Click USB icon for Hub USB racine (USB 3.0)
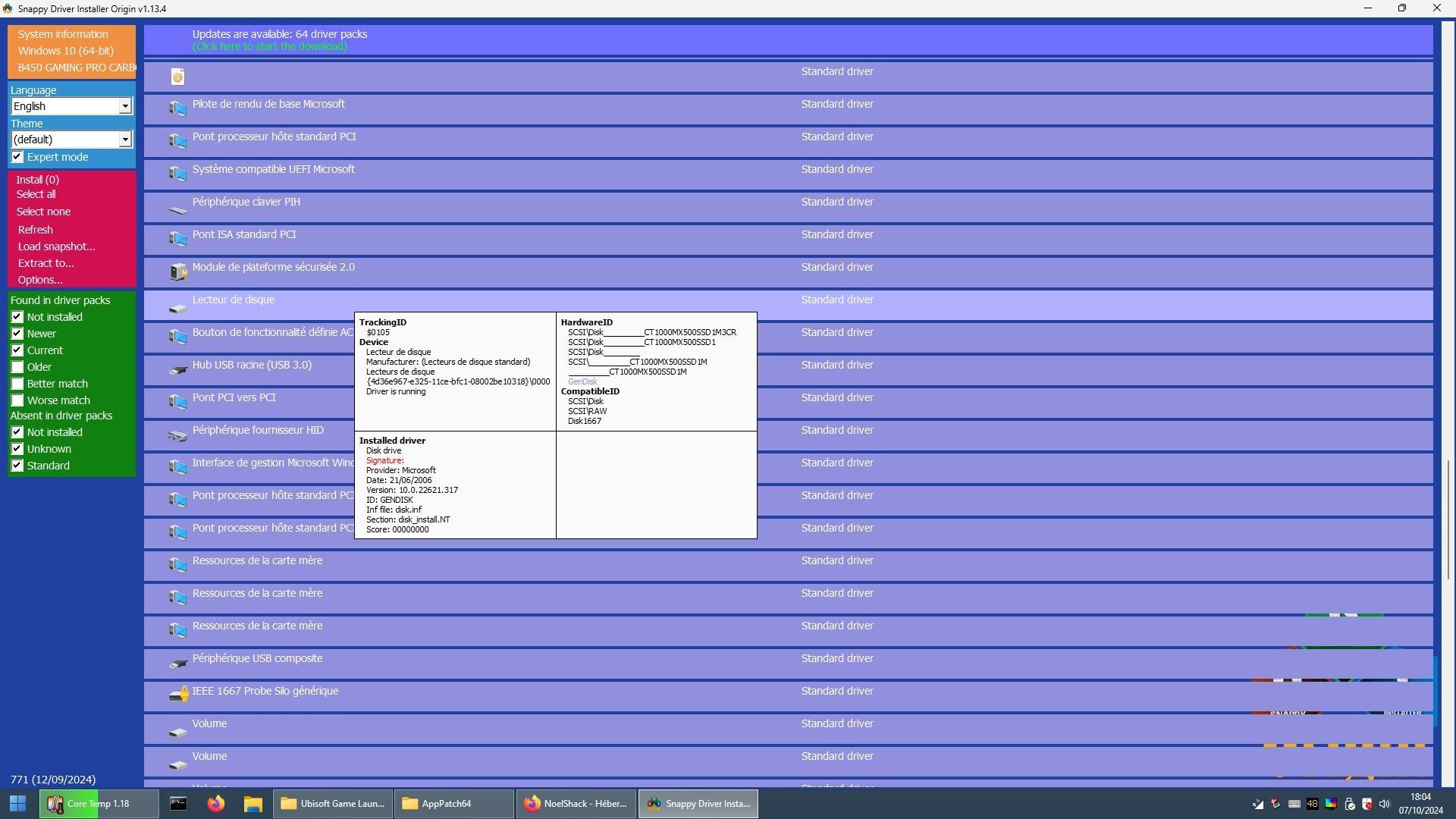The image size is (1456, 819). [177, 370]
